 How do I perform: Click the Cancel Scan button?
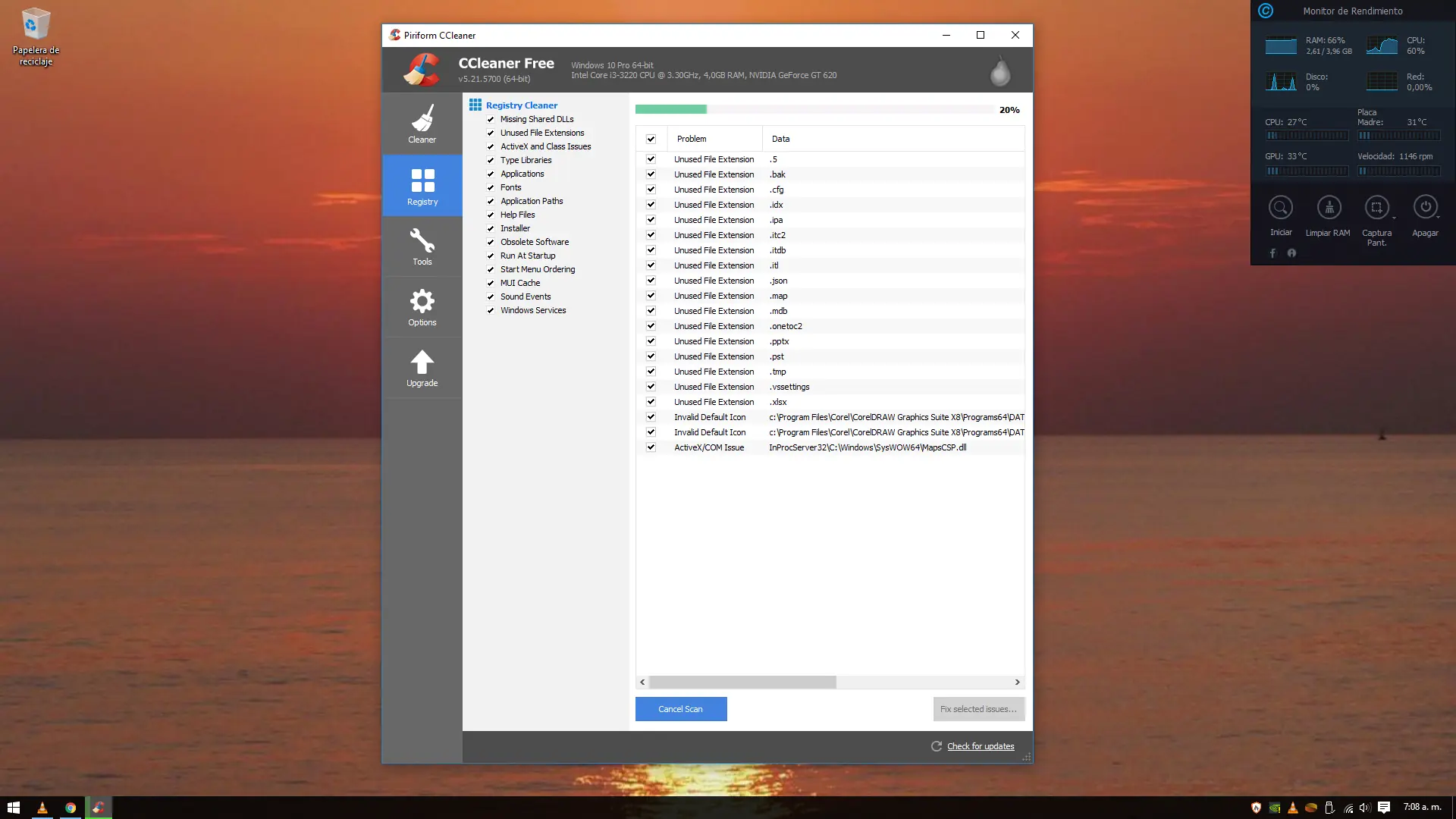[680, 709]
